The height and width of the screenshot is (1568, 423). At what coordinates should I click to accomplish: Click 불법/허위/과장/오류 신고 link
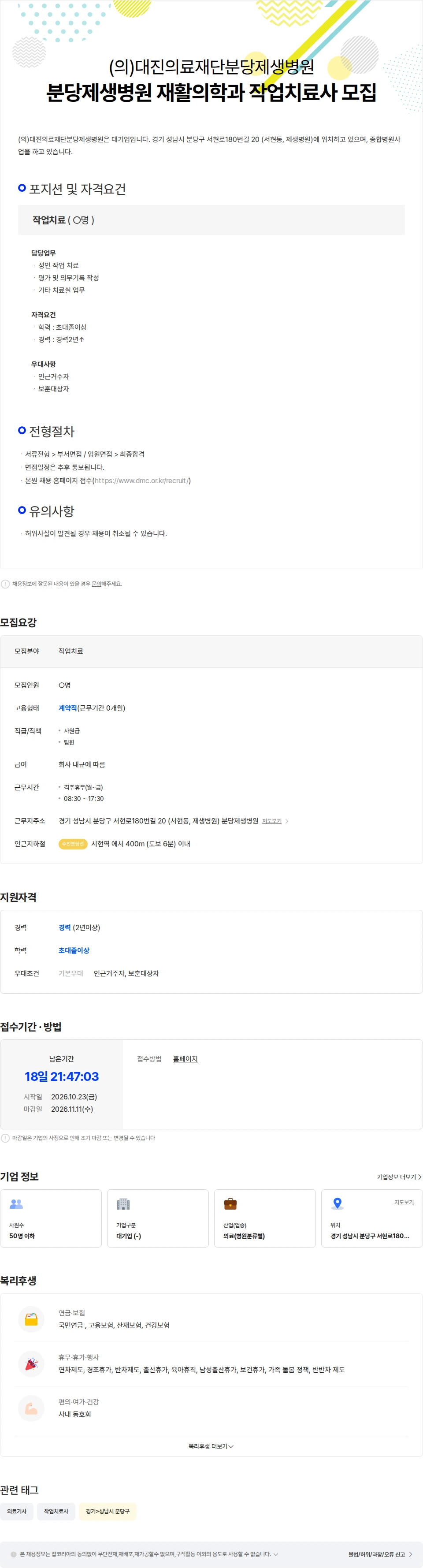(x=380, y=1554)
